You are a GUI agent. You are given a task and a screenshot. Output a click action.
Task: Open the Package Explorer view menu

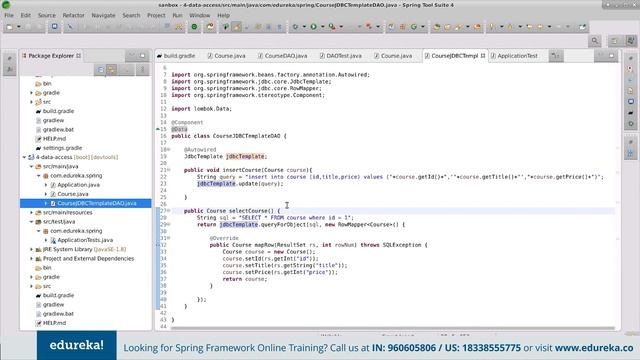(142, 70)
